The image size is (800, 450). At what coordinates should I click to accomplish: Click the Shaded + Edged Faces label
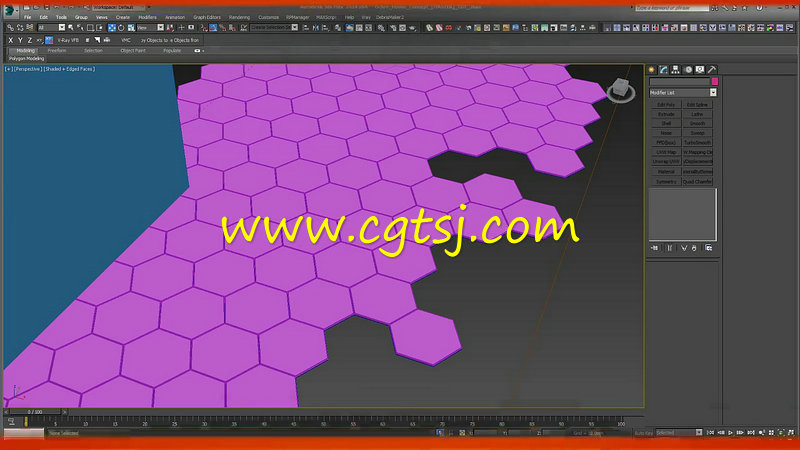(x=69, y=69)
